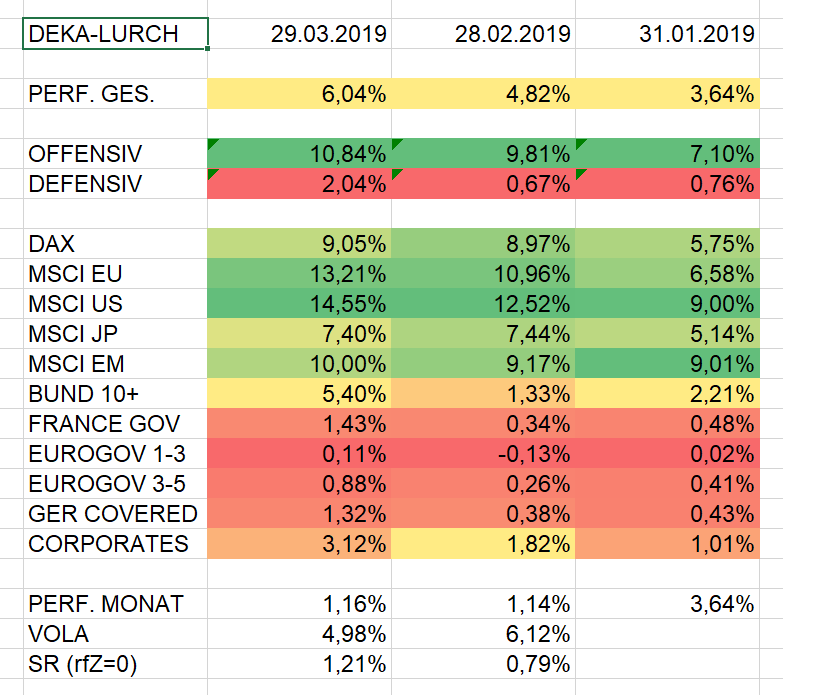
Task: Select the PERF. GES. row label
Action: pyautogui.click(x=115, y=94)
